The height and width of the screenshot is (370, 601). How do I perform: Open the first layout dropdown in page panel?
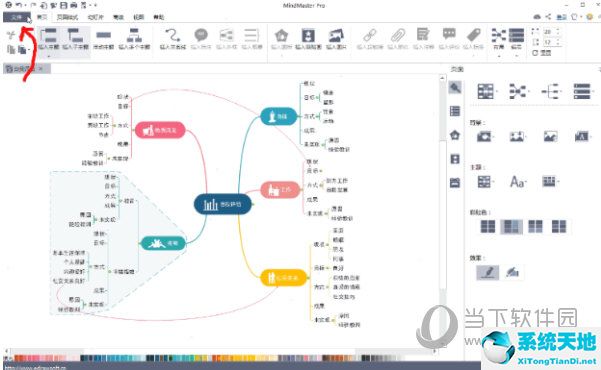pos(487,91)
